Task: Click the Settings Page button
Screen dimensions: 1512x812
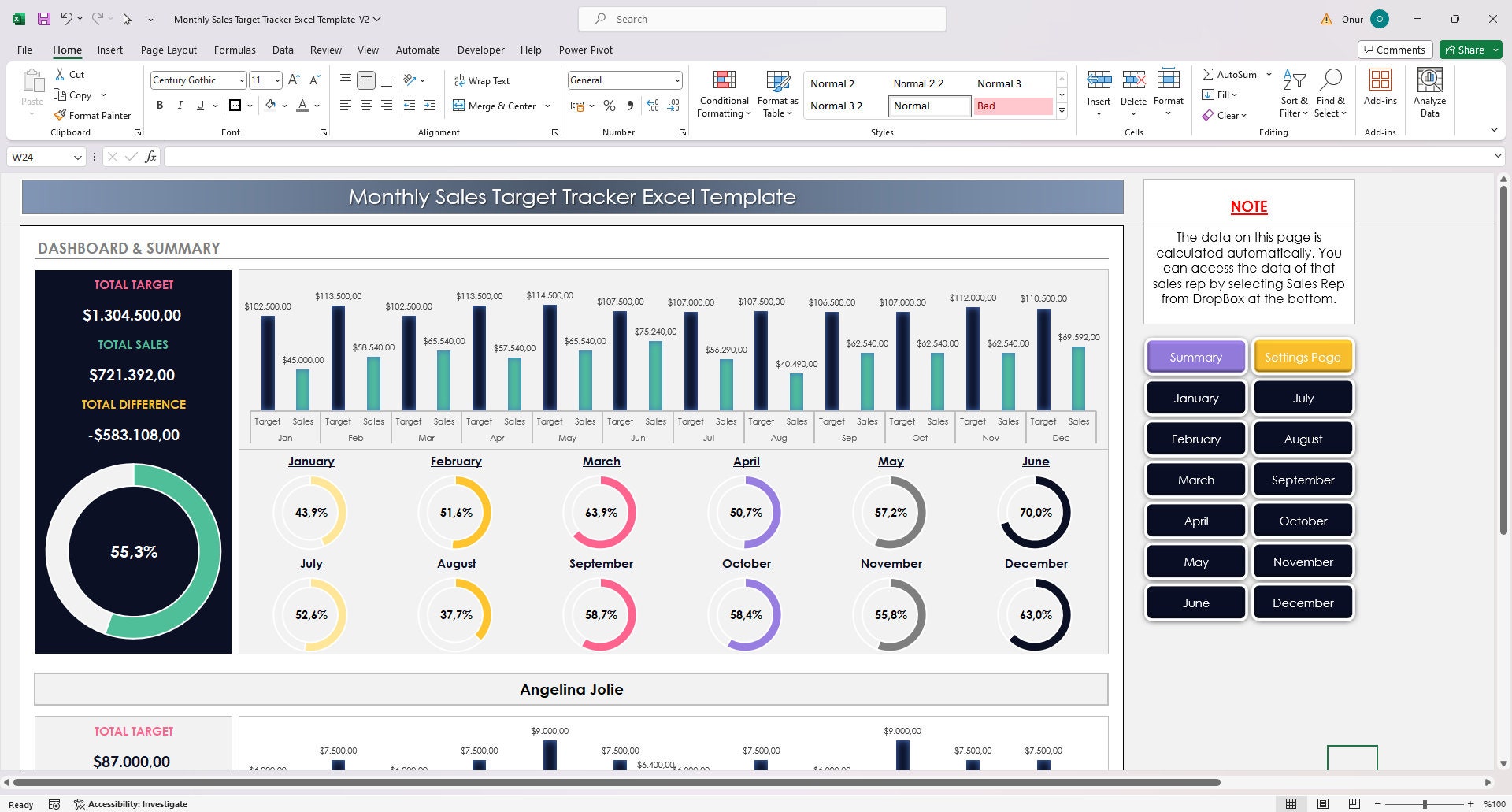Action: pyautogui.click(x=1303, y=357)
